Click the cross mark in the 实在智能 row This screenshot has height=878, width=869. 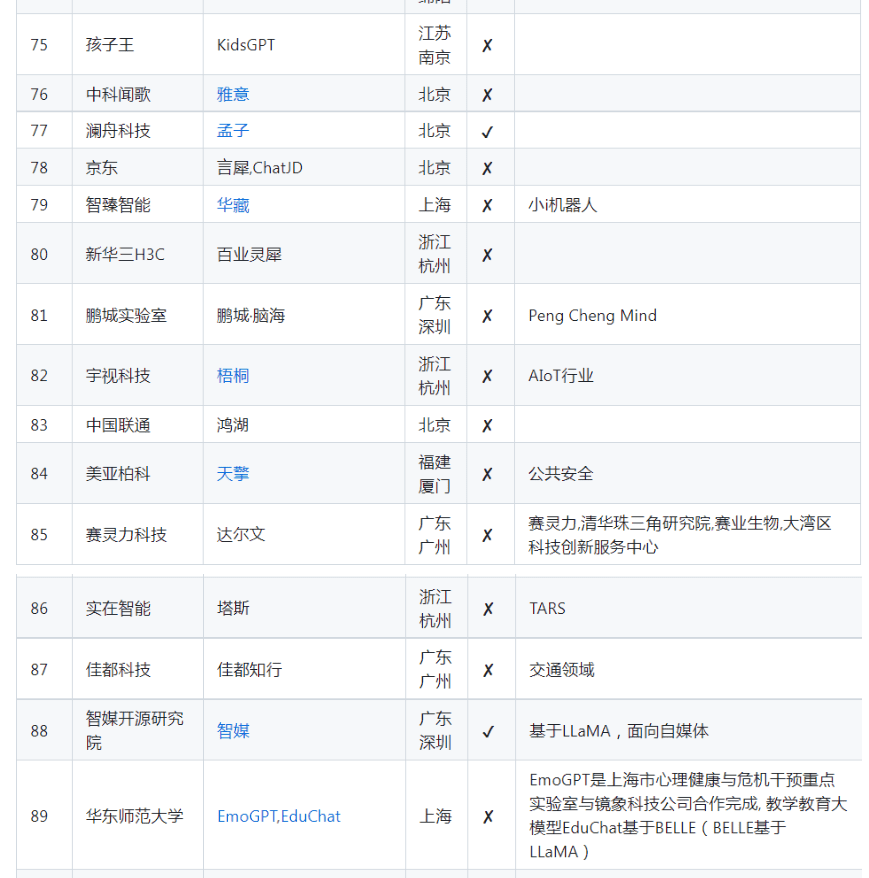tap(488, 609)
